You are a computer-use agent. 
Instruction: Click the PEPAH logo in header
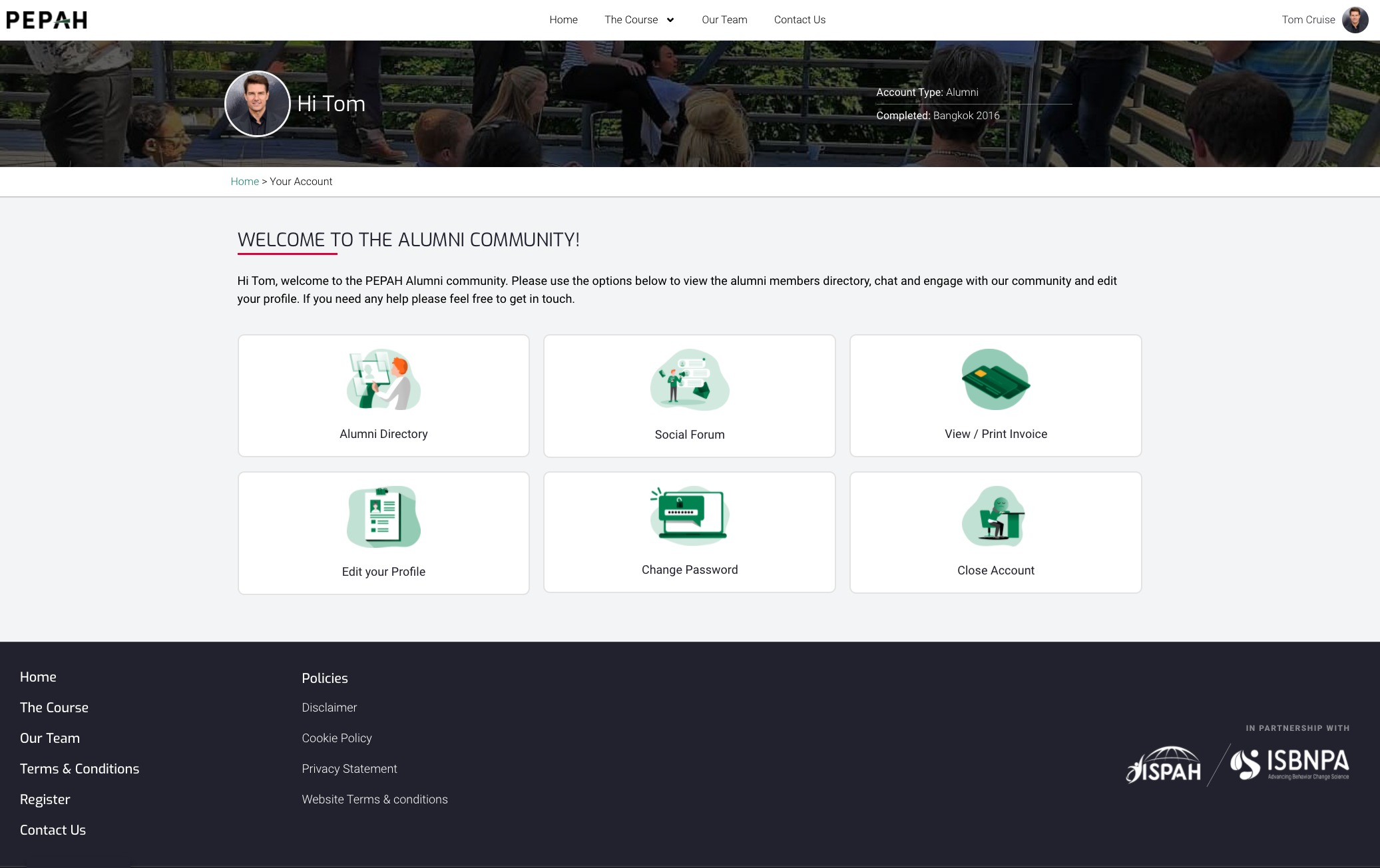pos(47,20)
